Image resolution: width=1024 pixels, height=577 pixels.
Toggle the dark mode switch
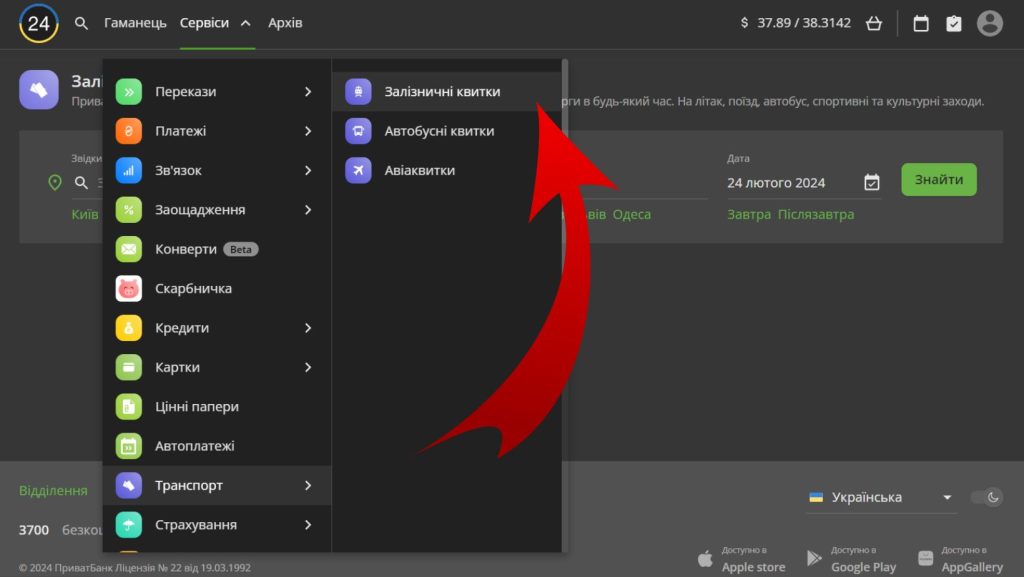pos(986,497)
